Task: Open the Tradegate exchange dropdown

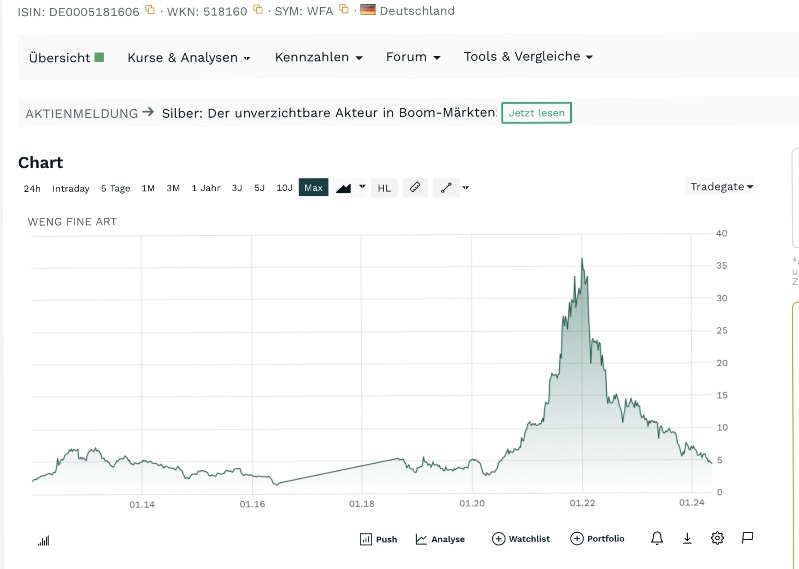Action: click(x=721, y=187)
